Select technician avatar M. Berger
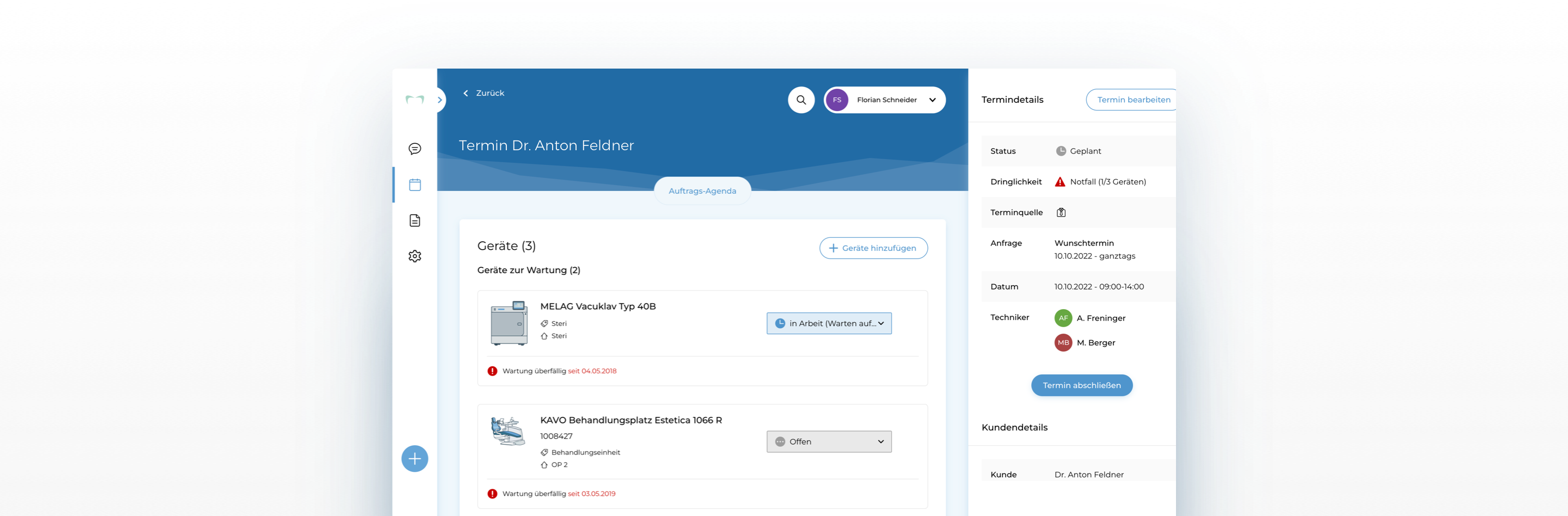The image size is (1568, 516). click(x=1063, y=342)
